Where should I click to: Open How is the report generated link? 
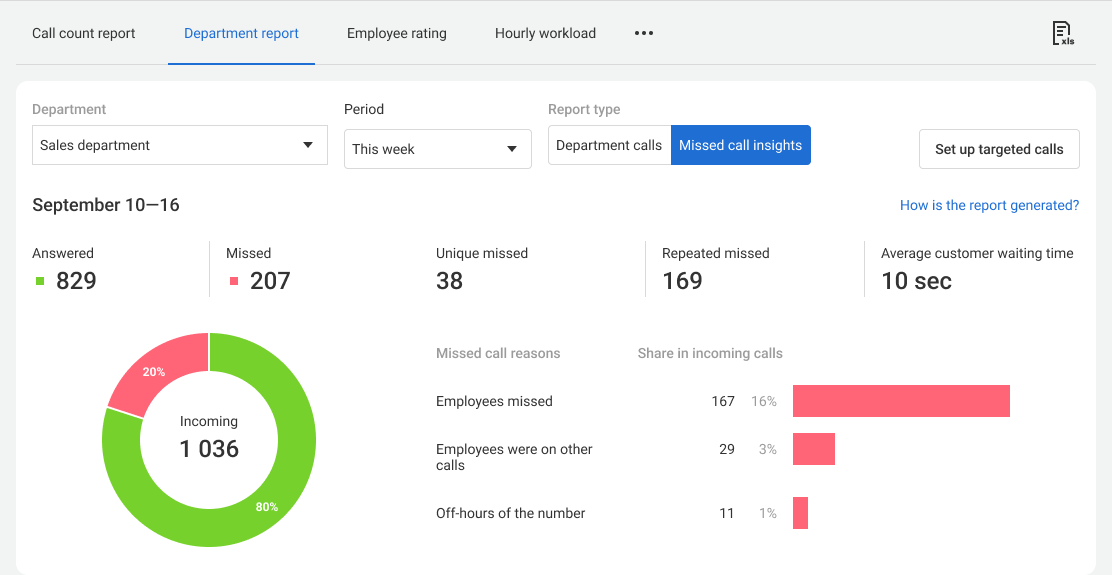[989, 205]
